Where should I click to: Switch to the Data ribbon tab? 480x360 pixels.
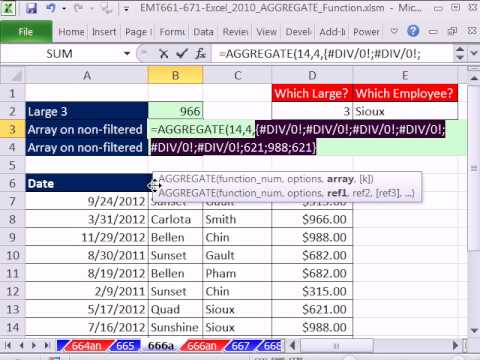point(203,32)
